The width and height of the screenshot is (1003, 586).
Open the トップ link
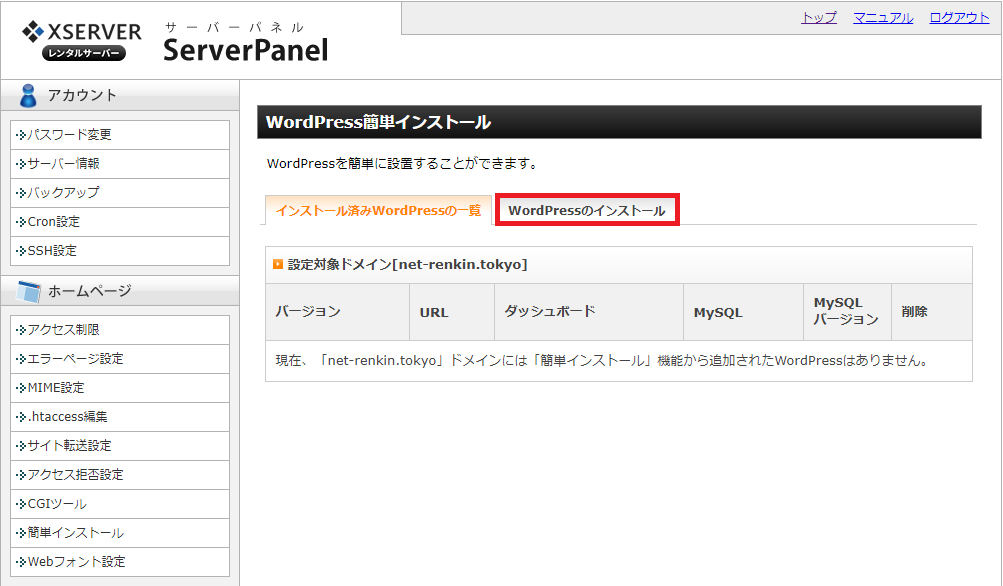(x=819, y=18)
